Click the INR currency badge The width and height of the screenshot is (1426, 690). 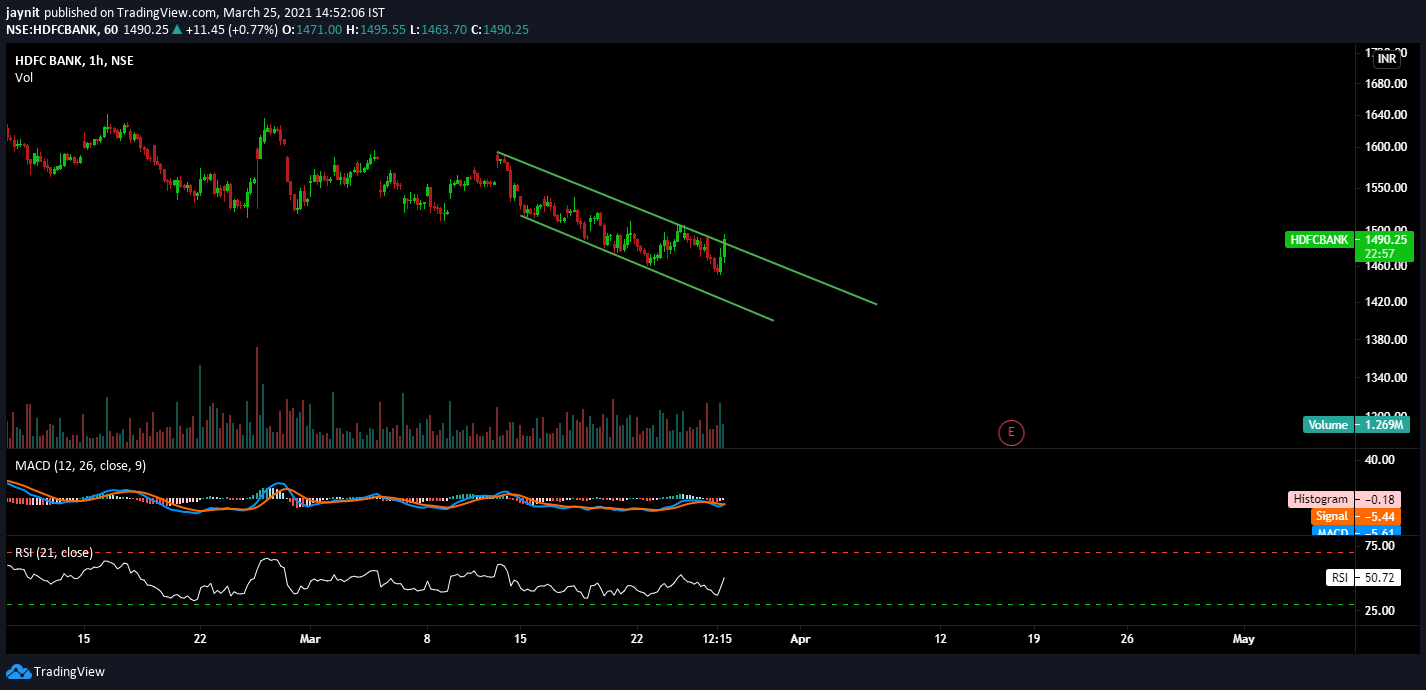coord(1386,59)
